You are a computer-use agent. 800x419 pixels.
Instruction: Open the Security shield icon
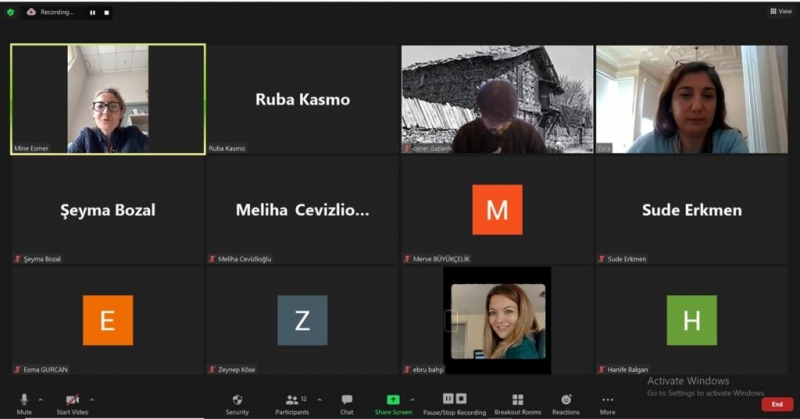[x=237, y=399]
